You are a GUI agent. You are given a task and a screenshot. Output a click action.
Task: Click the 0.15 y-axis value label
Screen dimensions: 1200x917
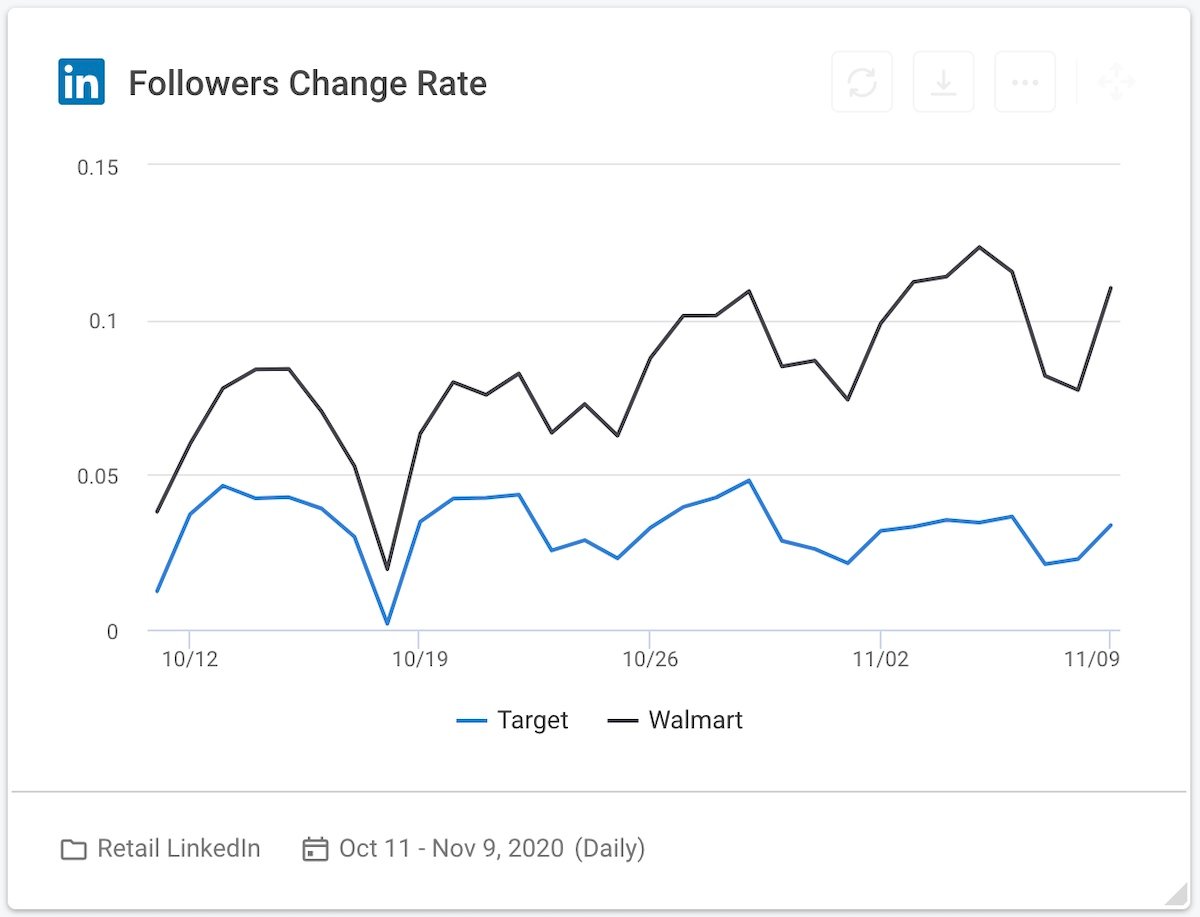(98, 166)
